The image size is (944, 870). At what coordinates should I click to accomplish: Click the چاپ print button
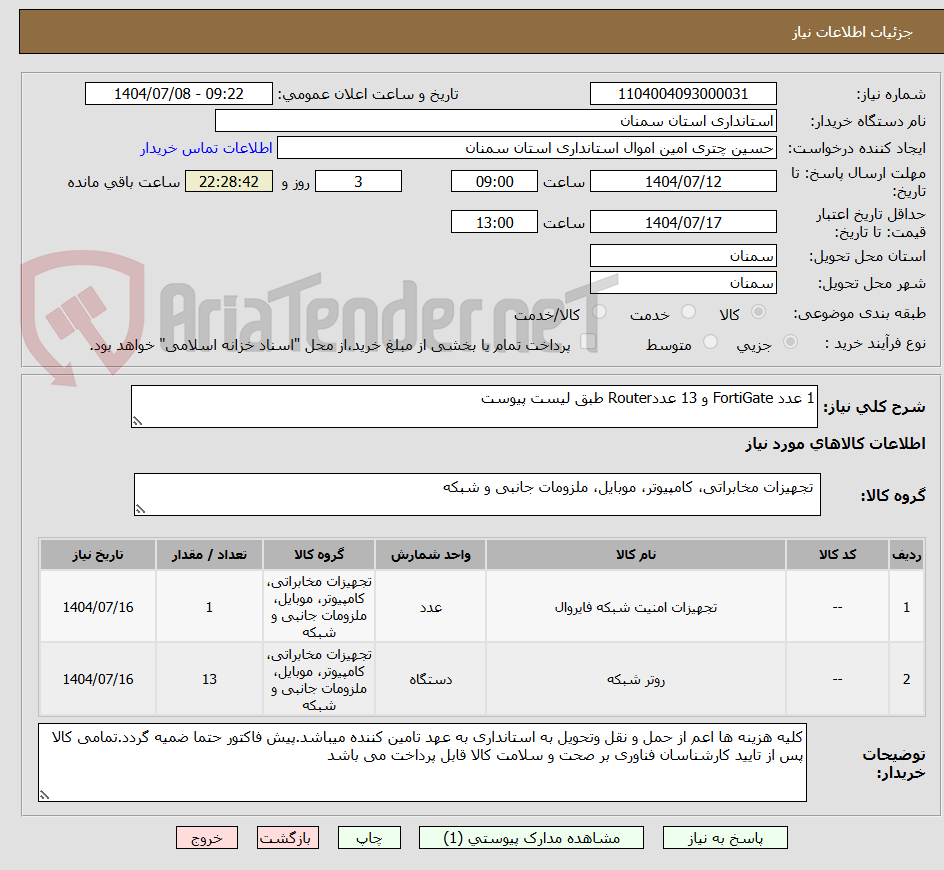pos(369,838)
